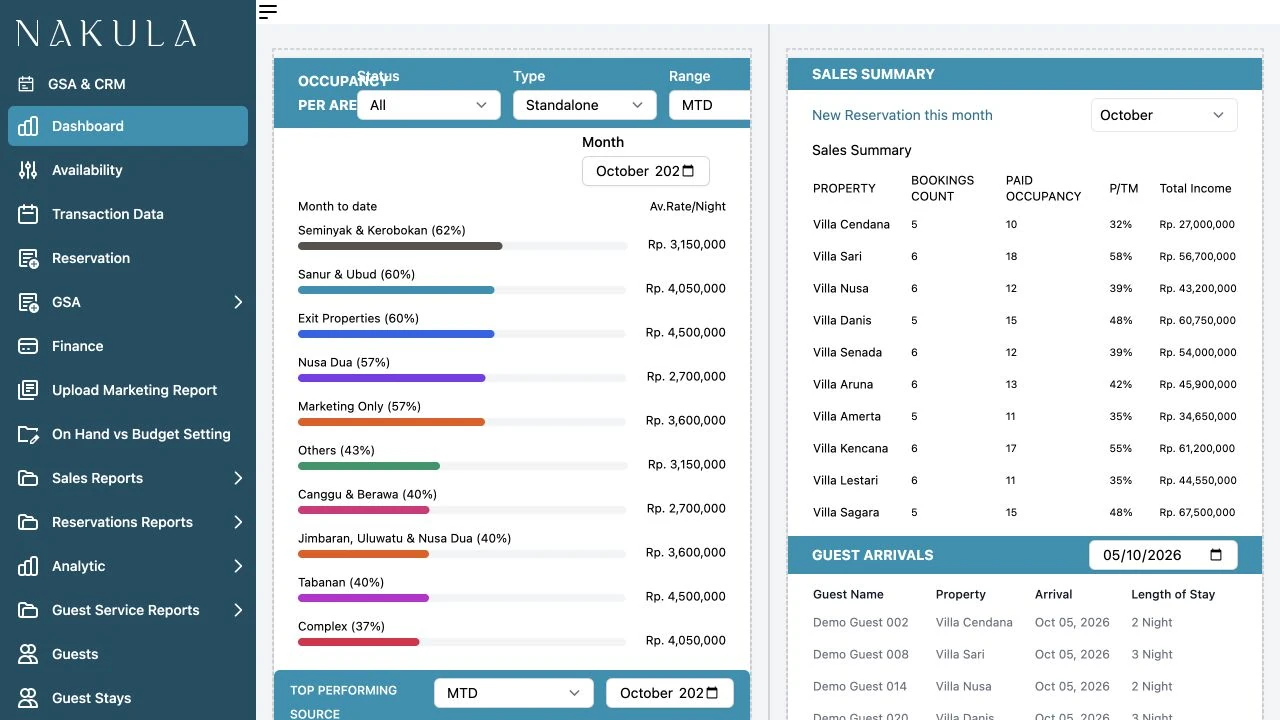The image size is (1280, 720).
Task: Click the Top Performing Source month field
Action: point(670,693)
